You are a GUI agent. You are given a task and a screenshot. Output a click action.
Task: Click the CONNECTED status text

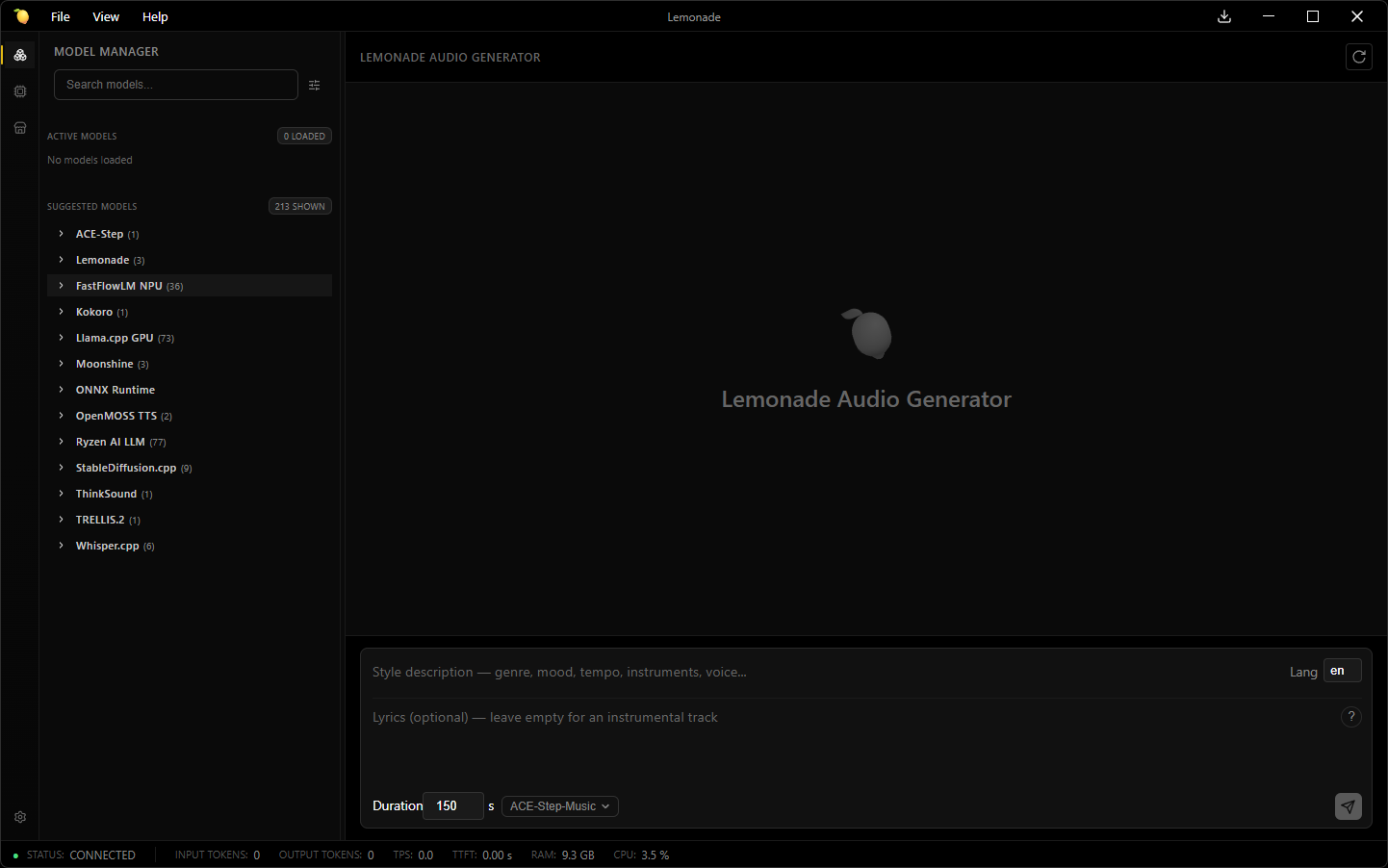[103, 855]
